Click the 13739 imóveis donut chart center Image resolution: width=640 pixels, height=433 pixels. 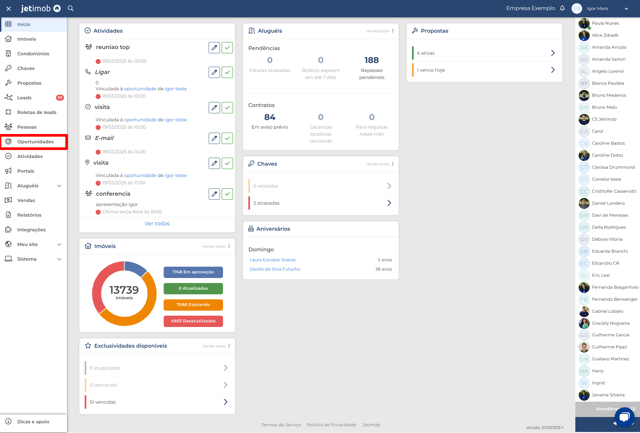(x=124, y=292)
